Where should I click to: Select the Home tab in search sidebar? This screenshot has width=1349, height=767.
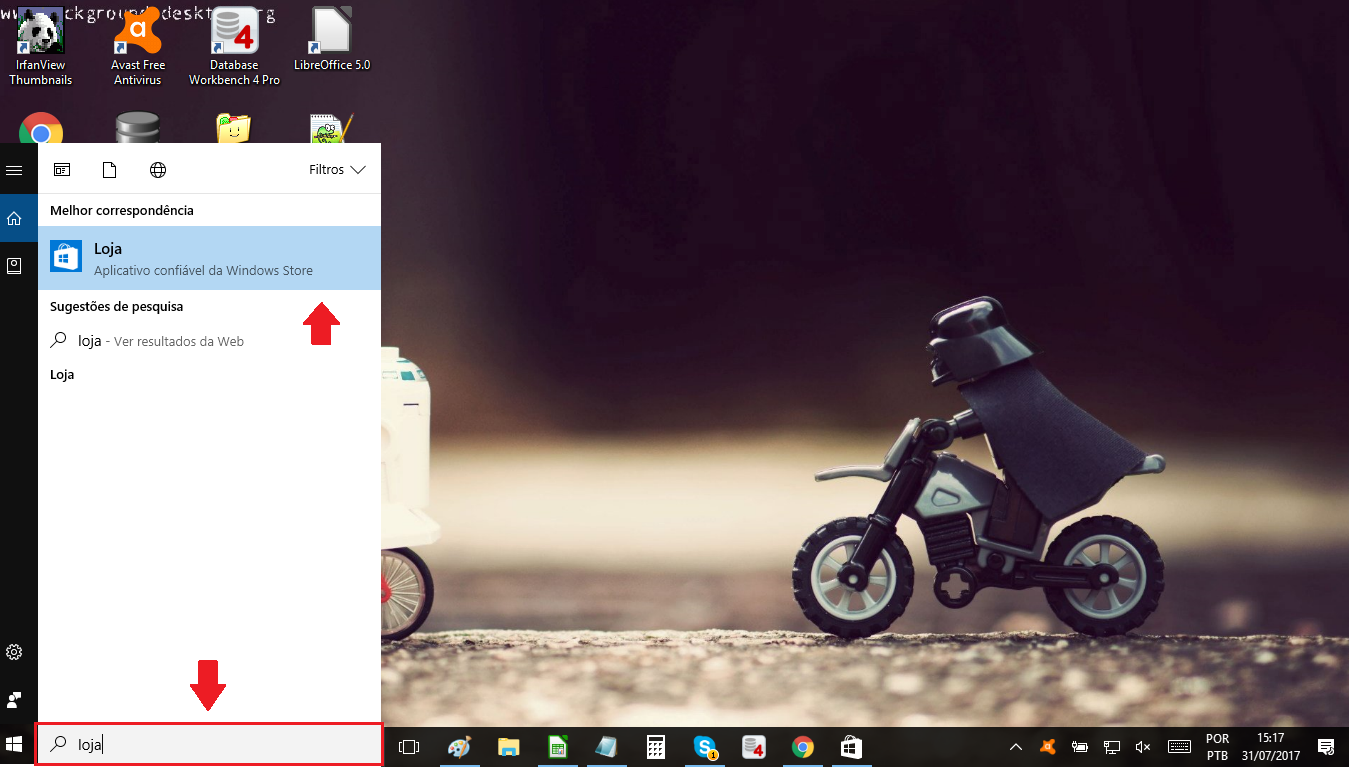pos(14,218)
